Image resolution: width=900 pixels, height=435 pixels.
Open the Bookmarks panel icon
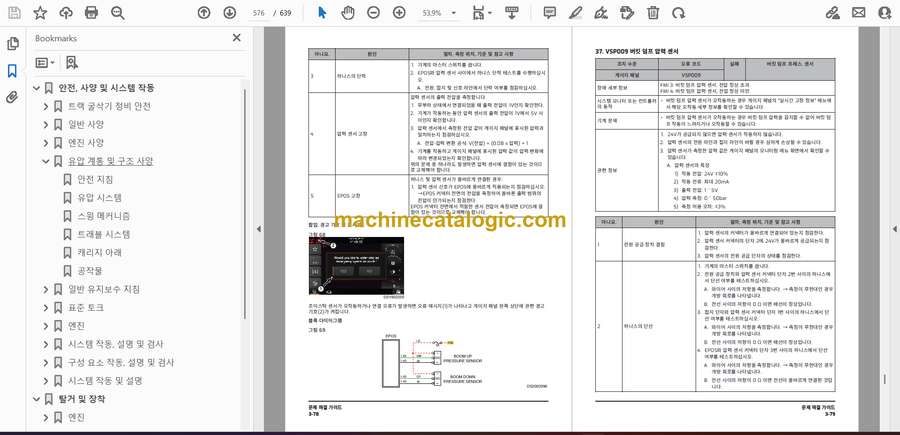pos(13,71)
